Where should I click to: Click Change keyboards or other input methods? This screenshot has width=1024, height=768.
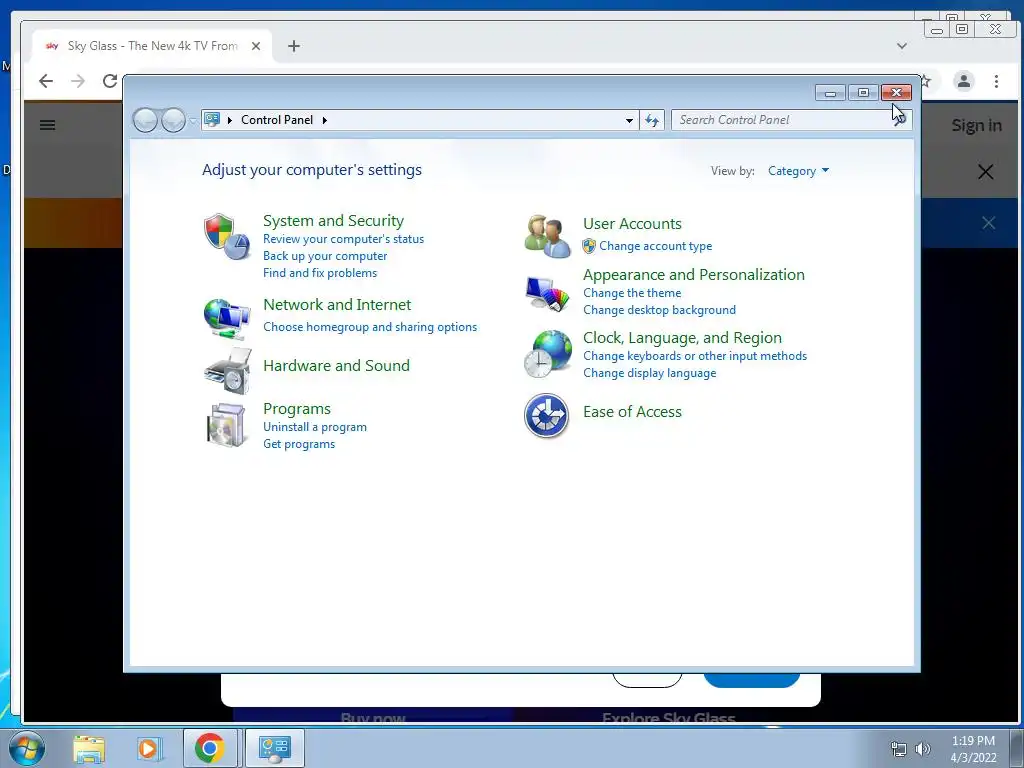click(695, 356)
